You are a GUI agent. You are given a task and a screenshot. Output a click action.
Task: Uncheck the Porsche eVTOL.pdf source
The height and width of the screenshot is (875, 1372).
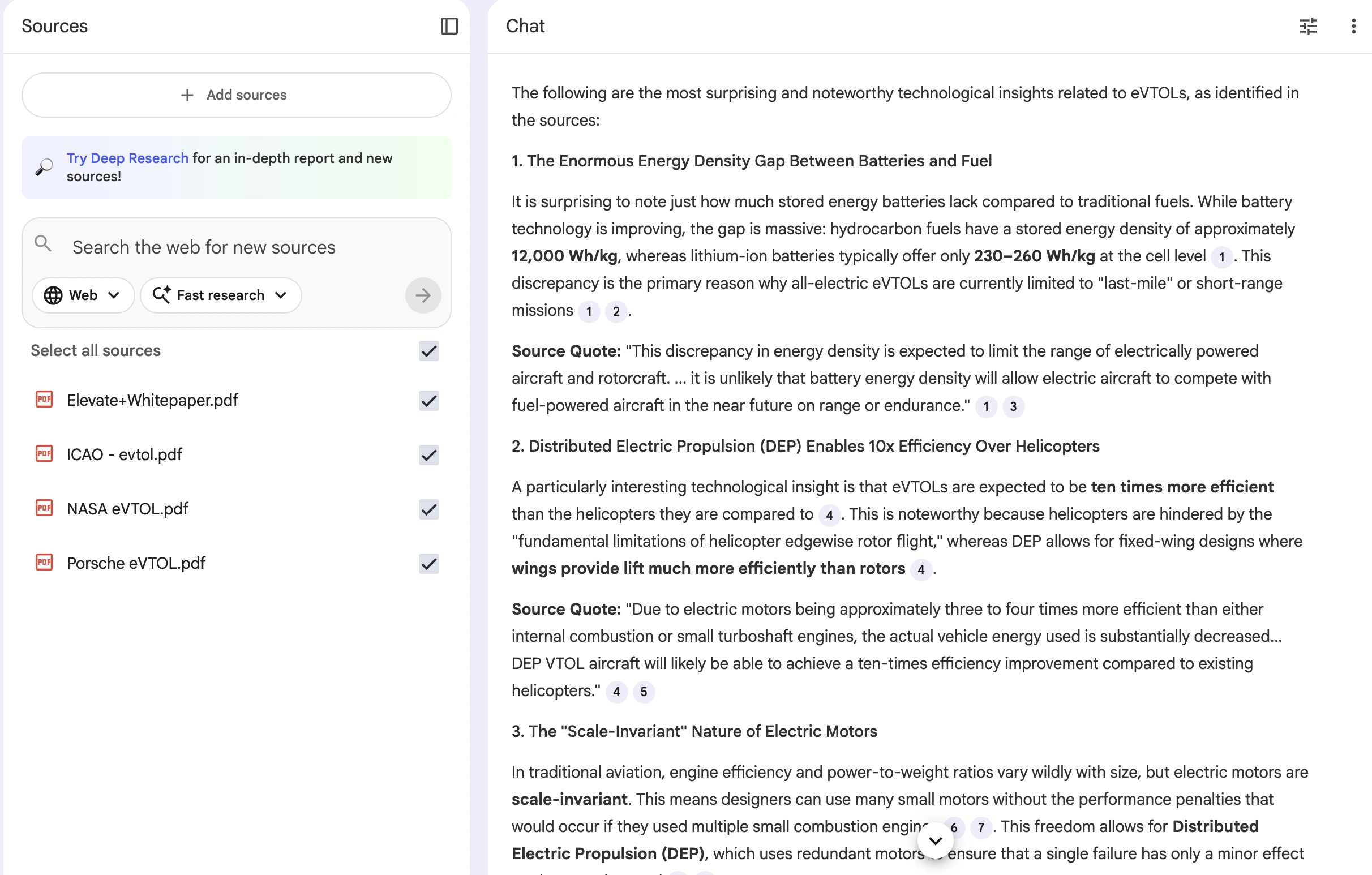tap(428, 563)
